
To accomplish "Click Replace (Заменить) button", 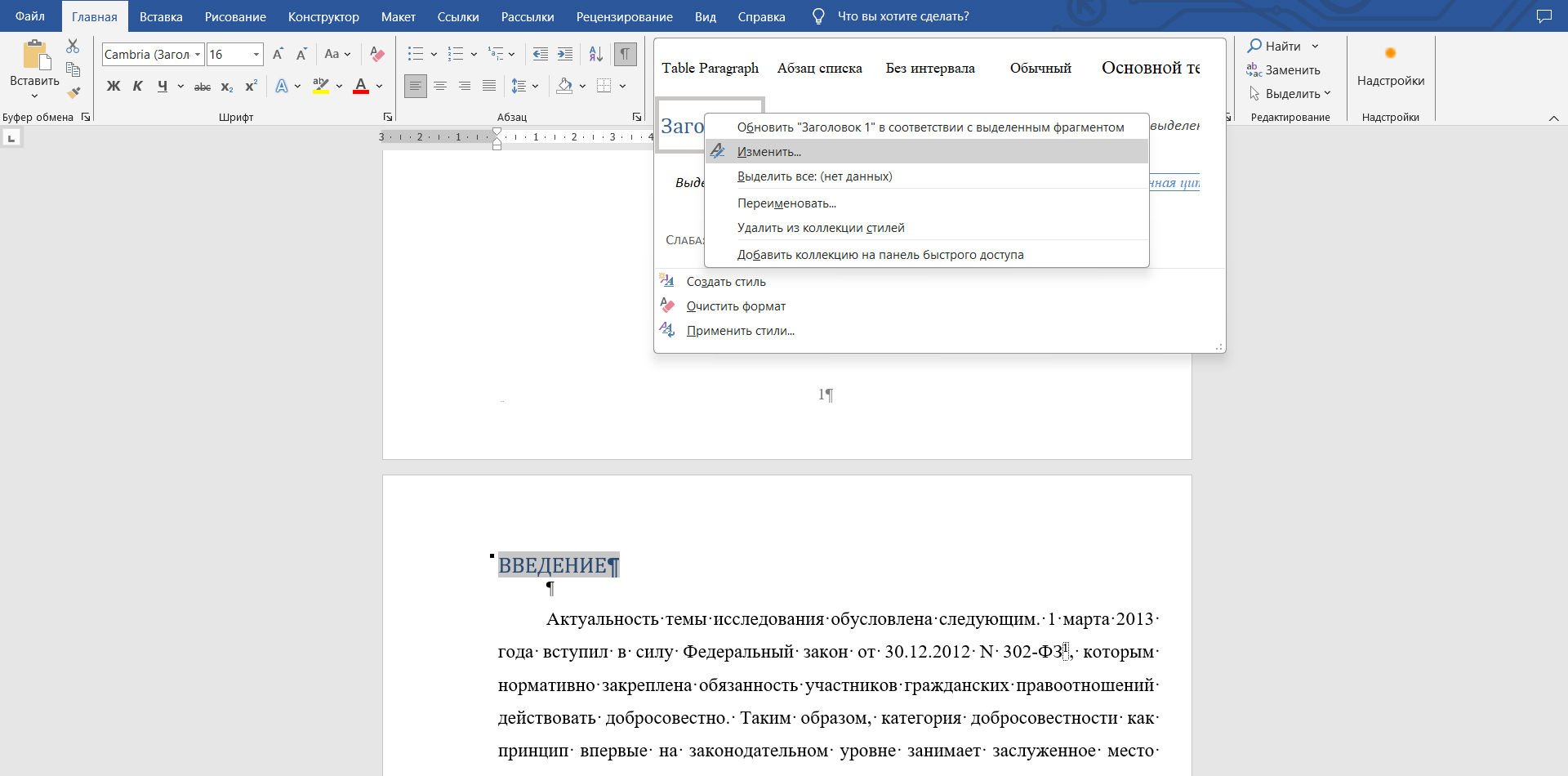I will click(1284, 69).
